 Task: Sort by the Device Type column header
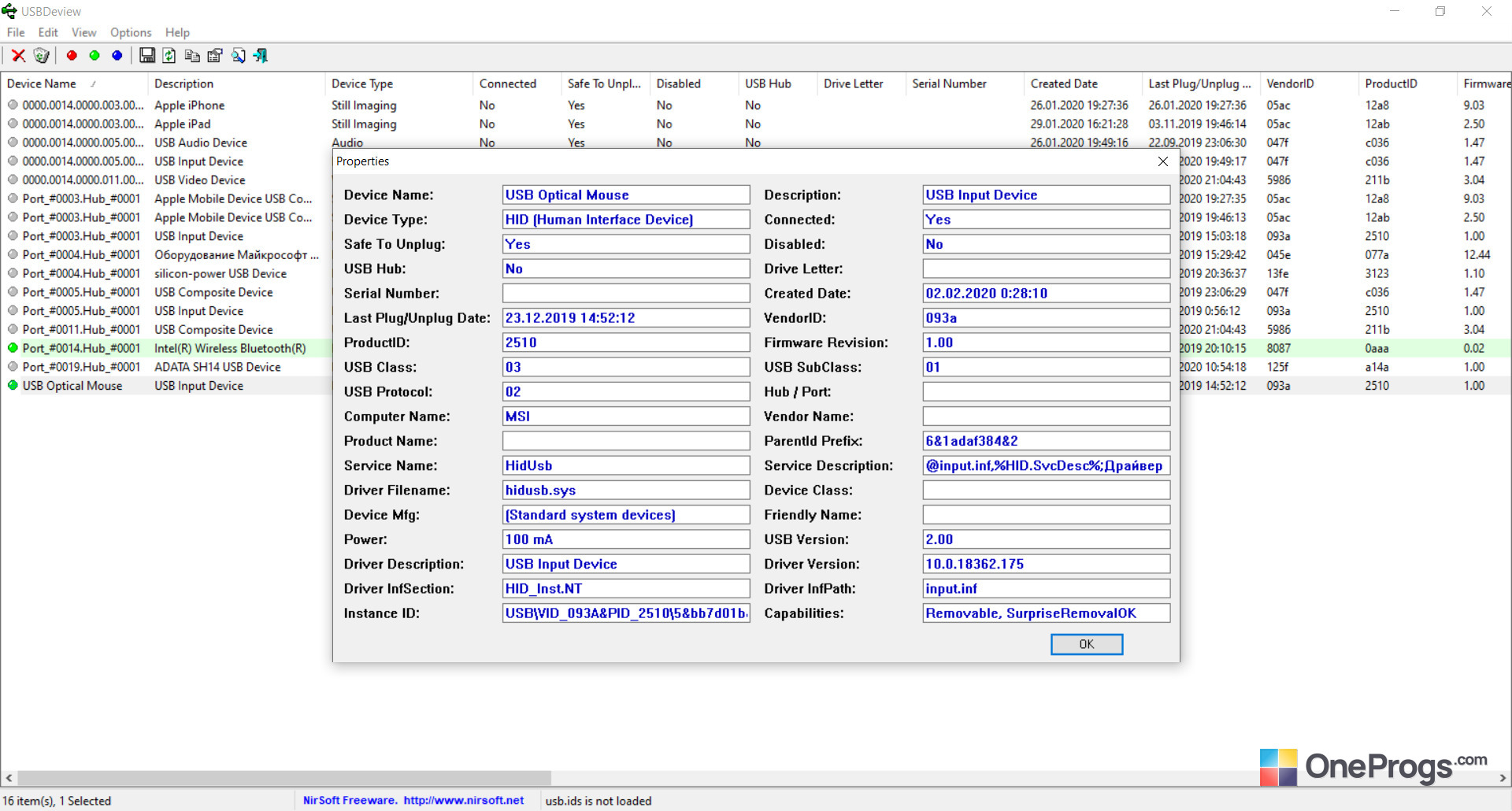pyautogui.click(x=398, y=83)
